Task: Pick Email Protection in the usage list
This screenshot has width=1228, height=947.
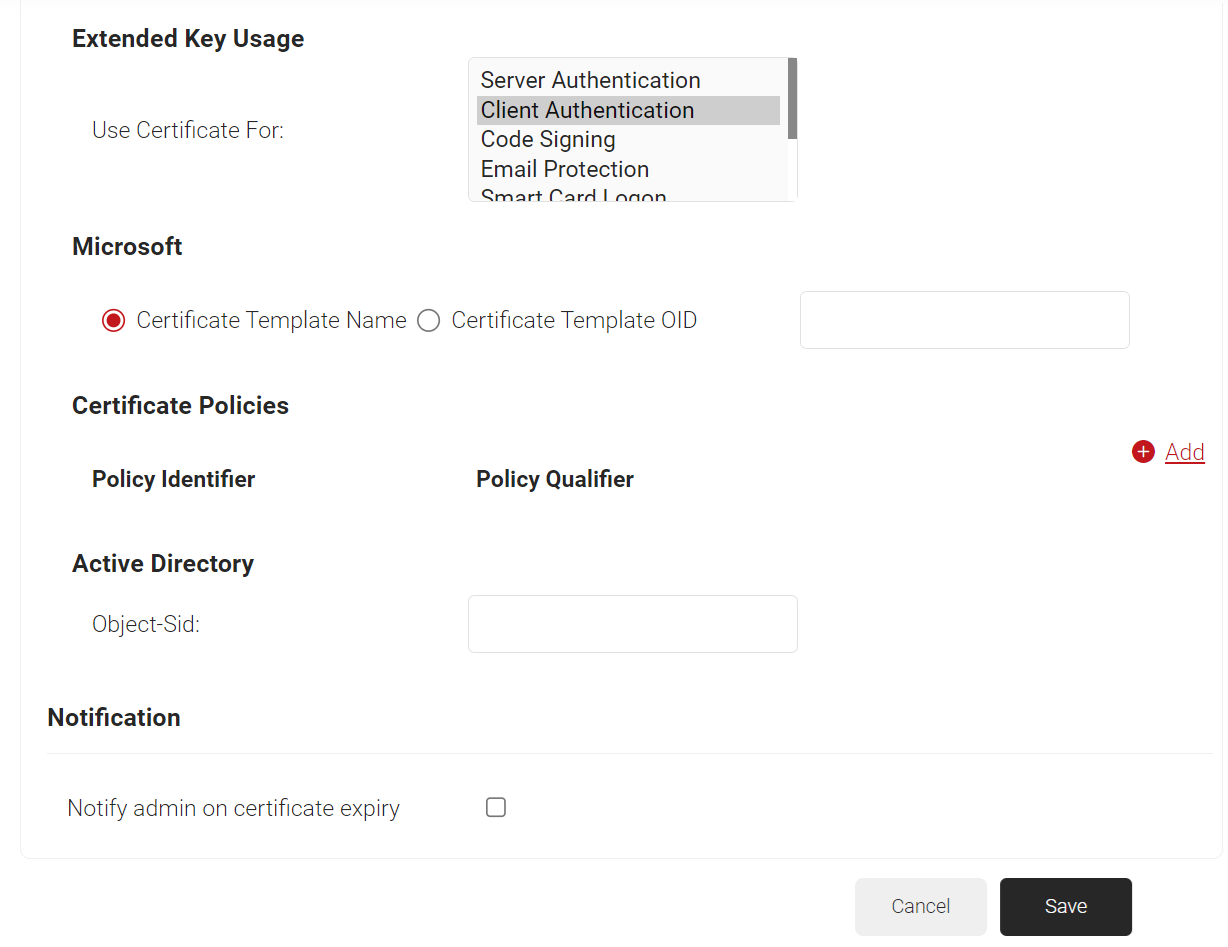Action: tap(564, 169)
